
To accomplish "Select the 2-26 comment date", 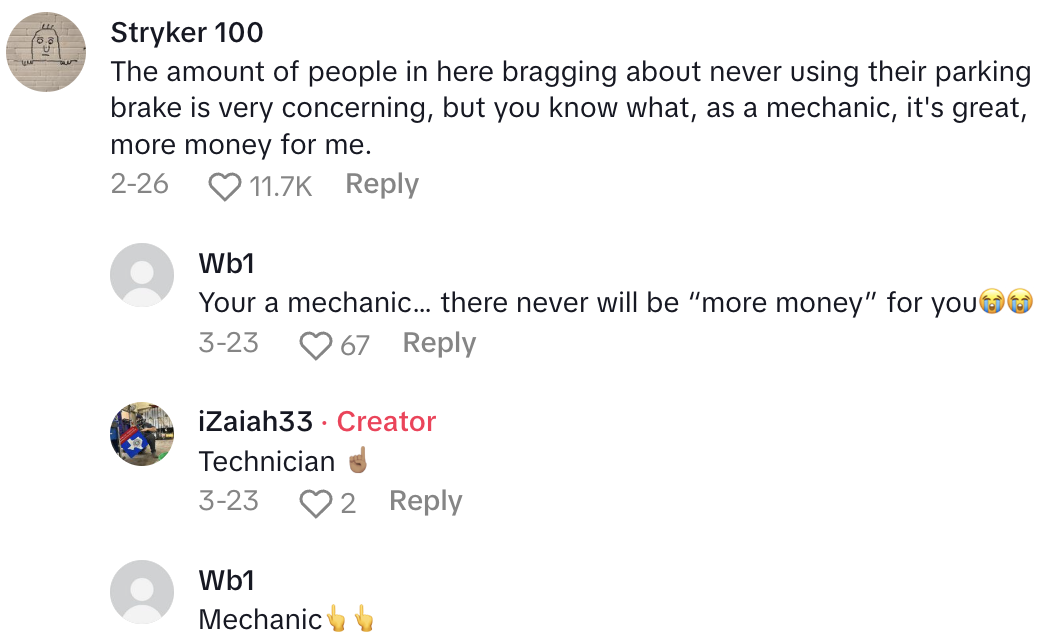I will [140, 184].
